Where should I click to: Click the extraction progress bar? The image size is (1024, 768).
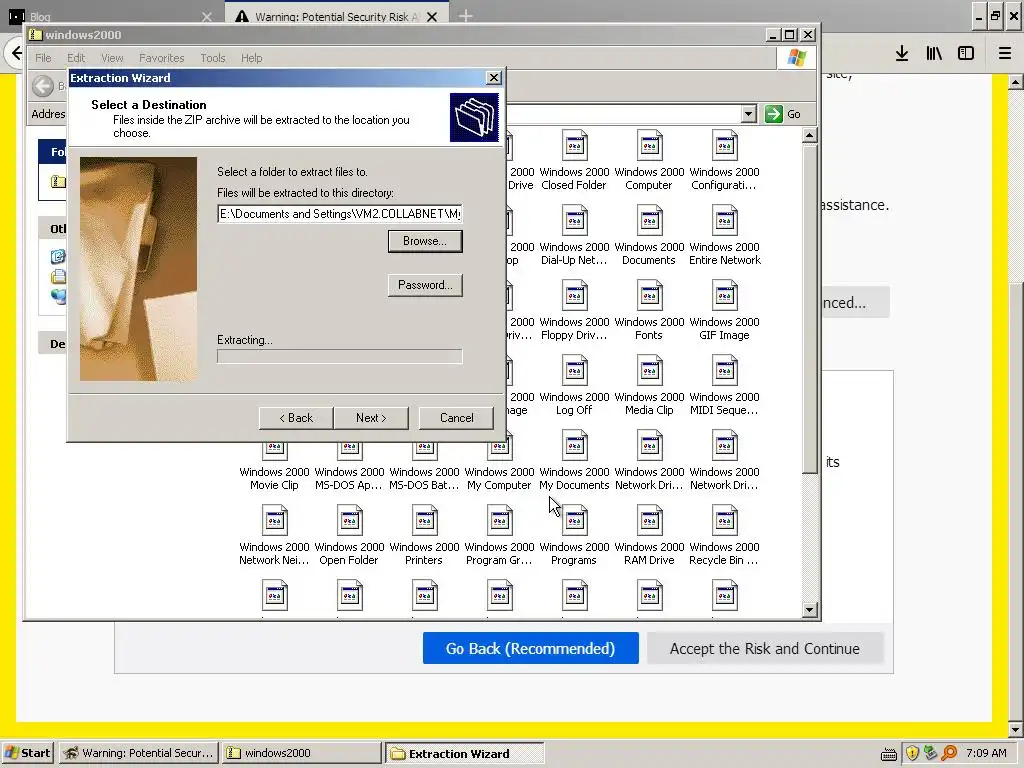point(340,357)
